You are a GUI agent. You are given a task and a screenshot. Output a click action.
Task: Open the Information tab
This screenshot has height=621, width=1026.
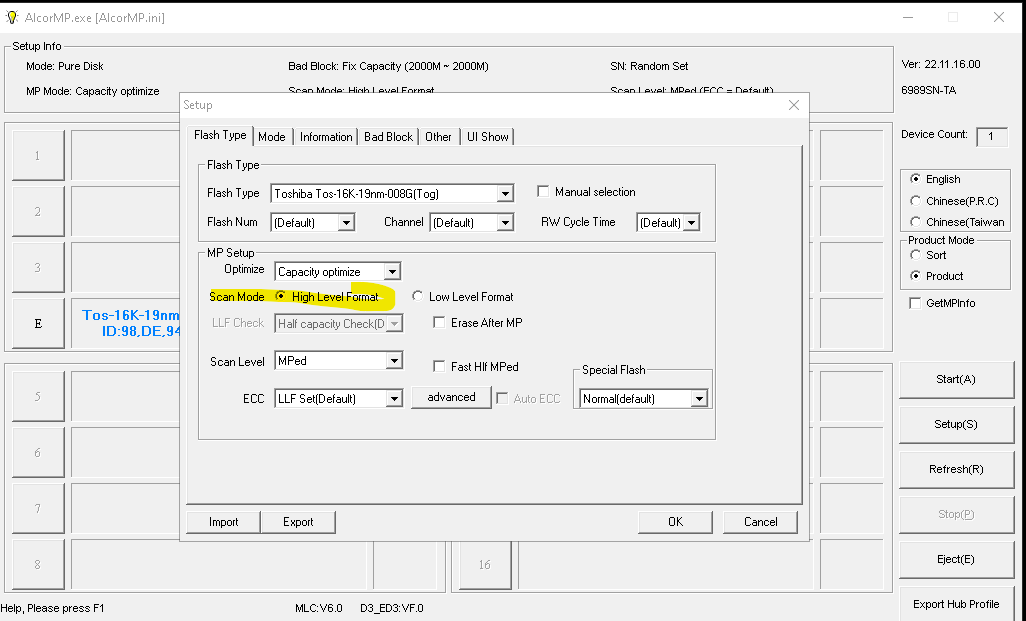point(326,137)
